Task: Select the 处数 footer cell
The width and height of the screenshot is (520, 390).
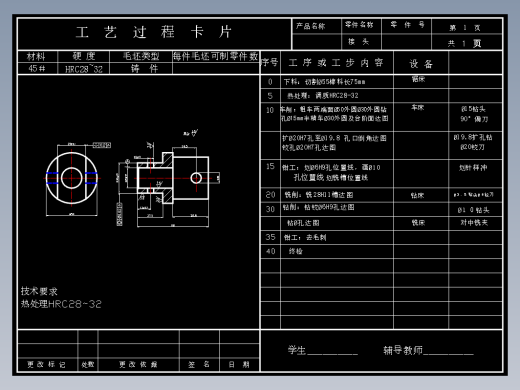Action: click(x=88, y=364)
